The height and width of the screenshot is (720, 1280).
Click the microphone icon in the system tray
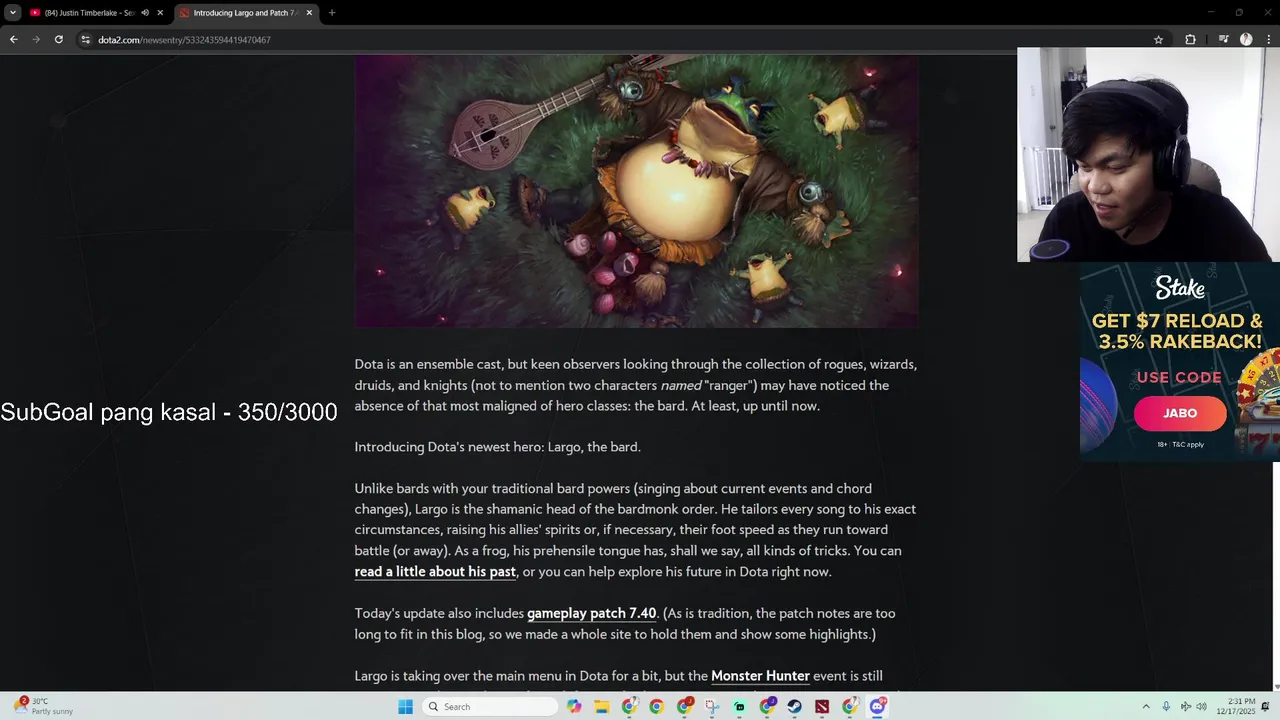[1166, 707]
